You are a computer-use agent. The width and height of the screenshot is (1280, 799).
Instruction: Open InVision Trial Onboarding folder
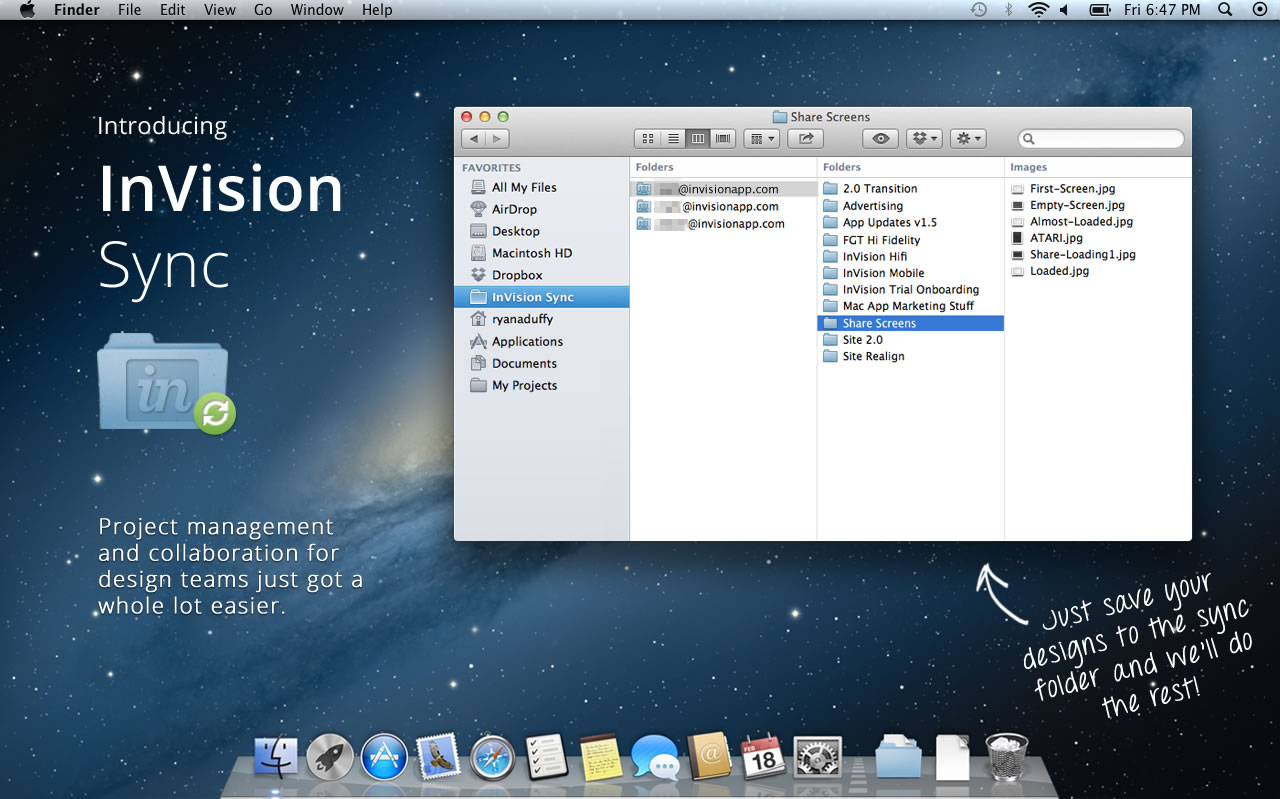[910, 289]
